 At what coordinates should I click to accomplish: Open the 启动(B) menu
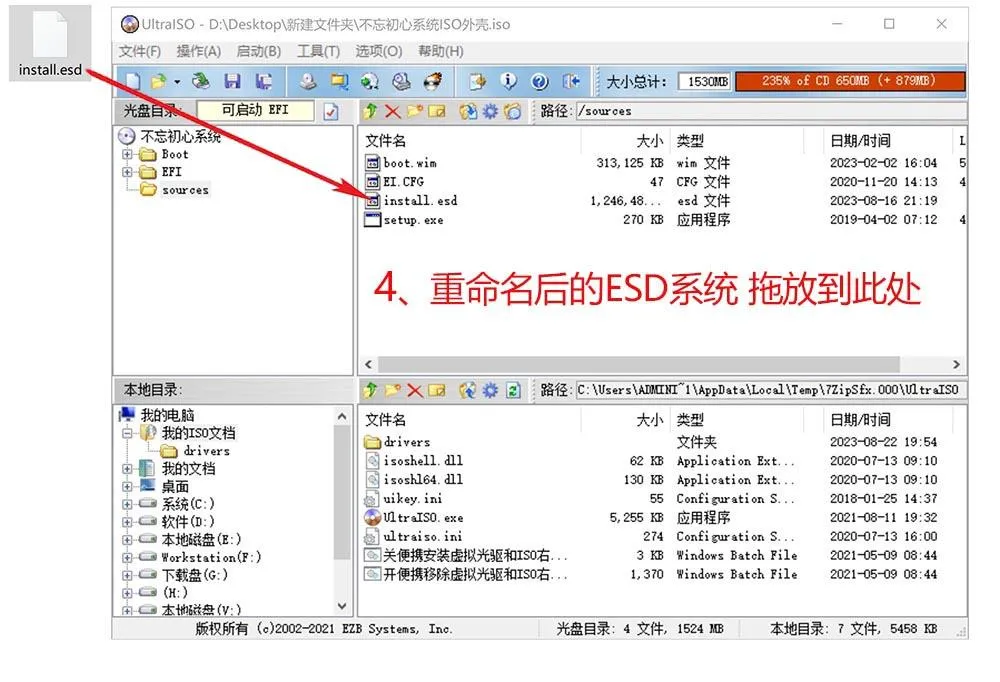258,51
